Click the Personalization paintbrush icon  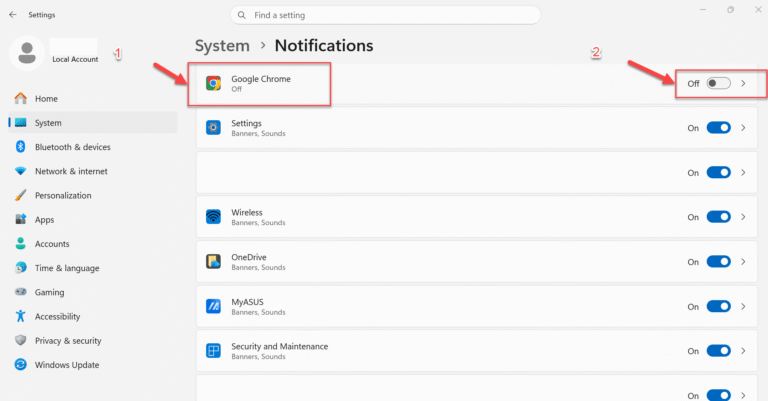(21, 195)
